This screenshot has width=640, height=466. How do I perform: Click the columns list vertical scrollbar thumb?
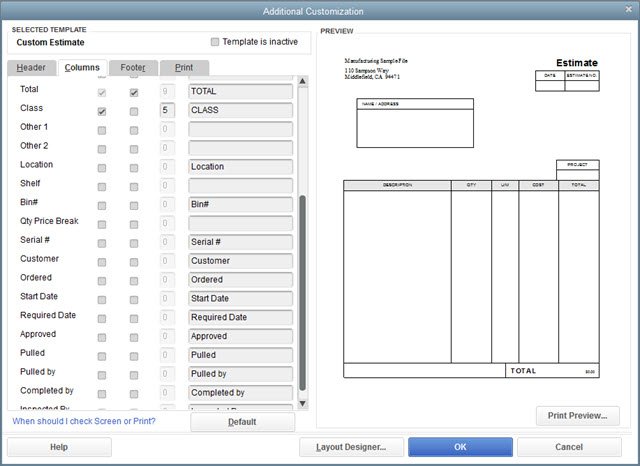tap(303, 290)
